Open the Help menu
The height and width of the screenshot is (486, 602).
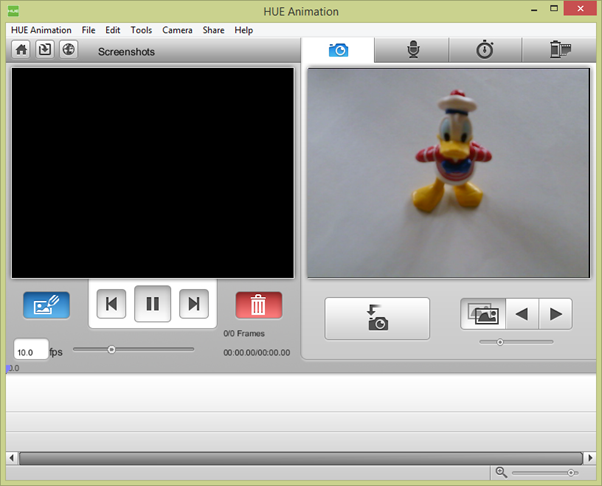pyautogui.click(x=244, y=30)
